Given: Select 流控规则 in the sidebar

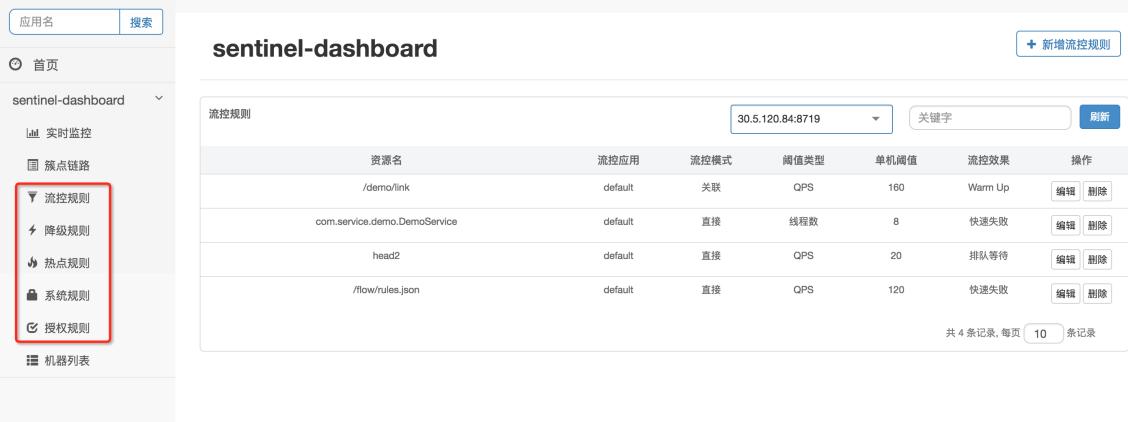Looking at the screenshot, I should click(x=68, y=198).
